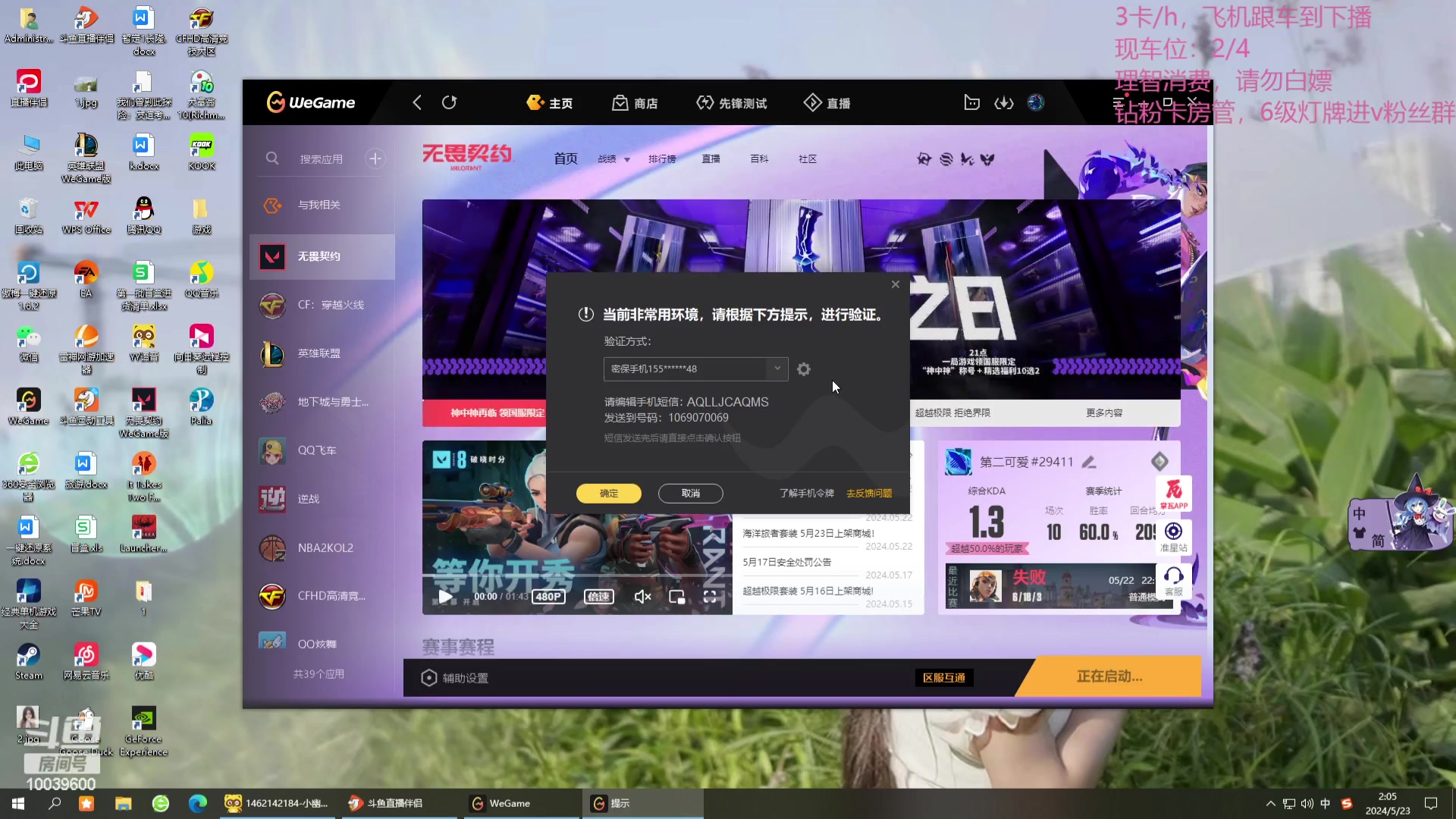1456x819 pixels.
Task: Select 无畏契约 in the sidebar
Action: click(322, 256)
